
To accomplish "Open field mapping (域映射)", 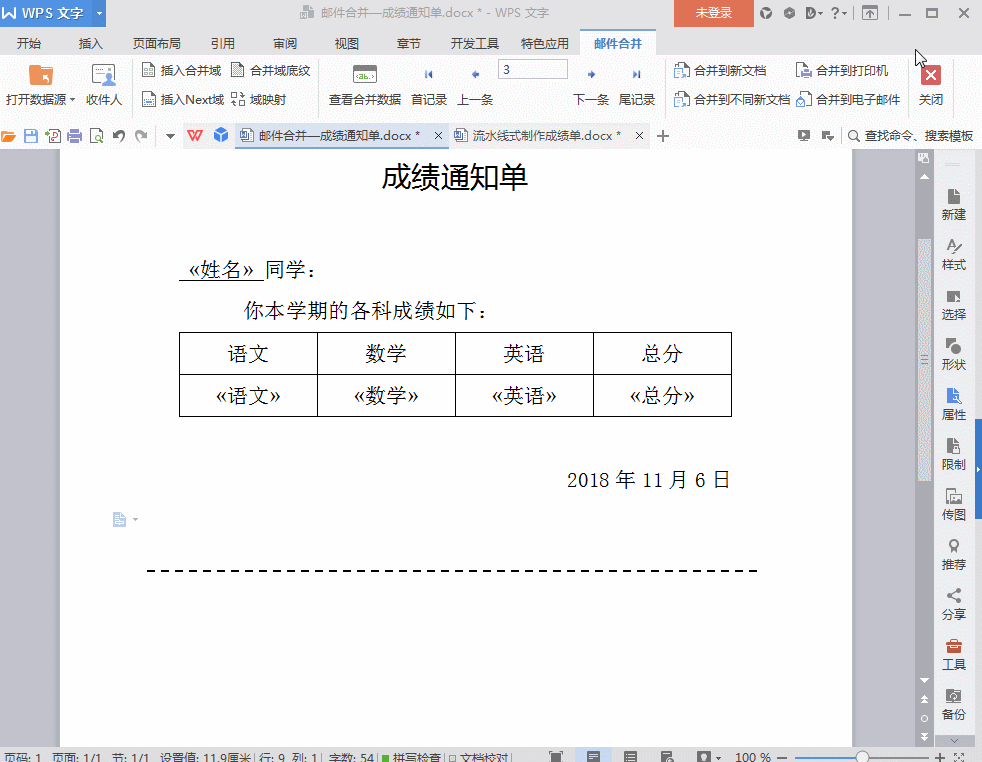I will [259, 100].
